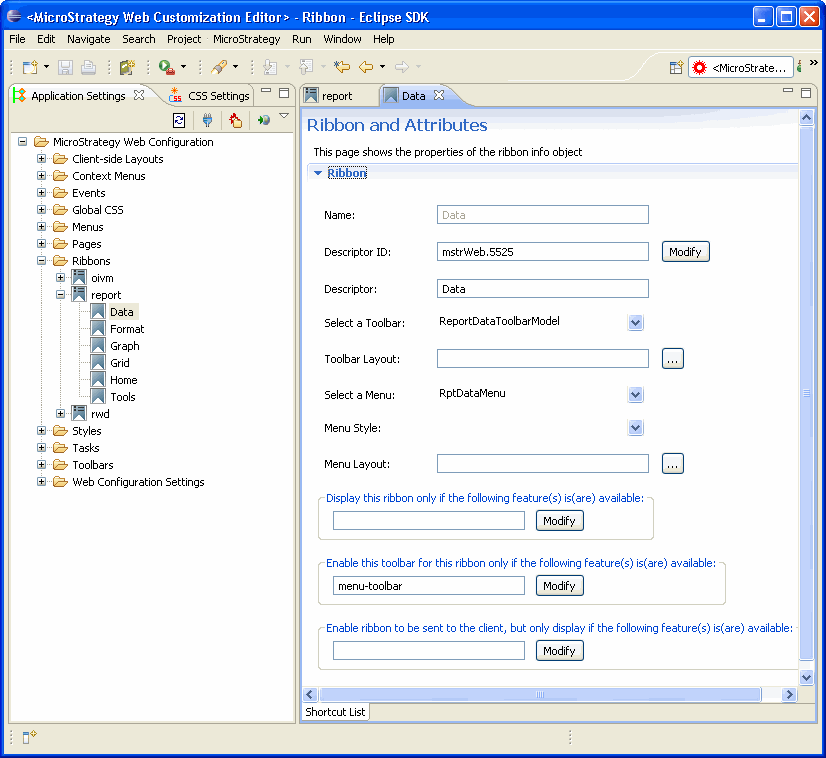Select the Format ribbon tree item
This screenshot has height=758, width=826.
(x=127, y=329)
